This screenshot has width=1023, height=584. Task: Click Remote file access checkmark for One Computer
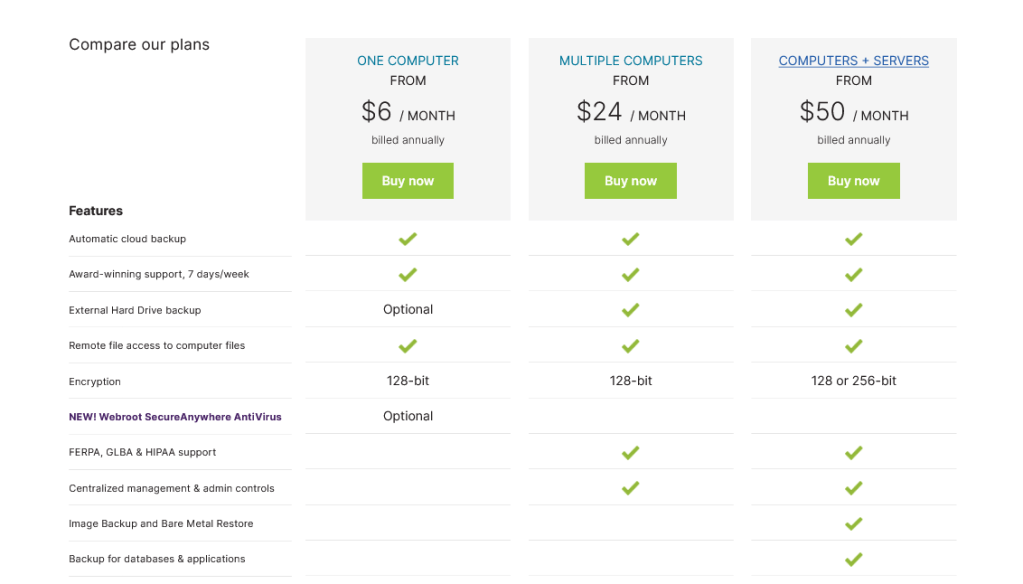tap(407, 346)
